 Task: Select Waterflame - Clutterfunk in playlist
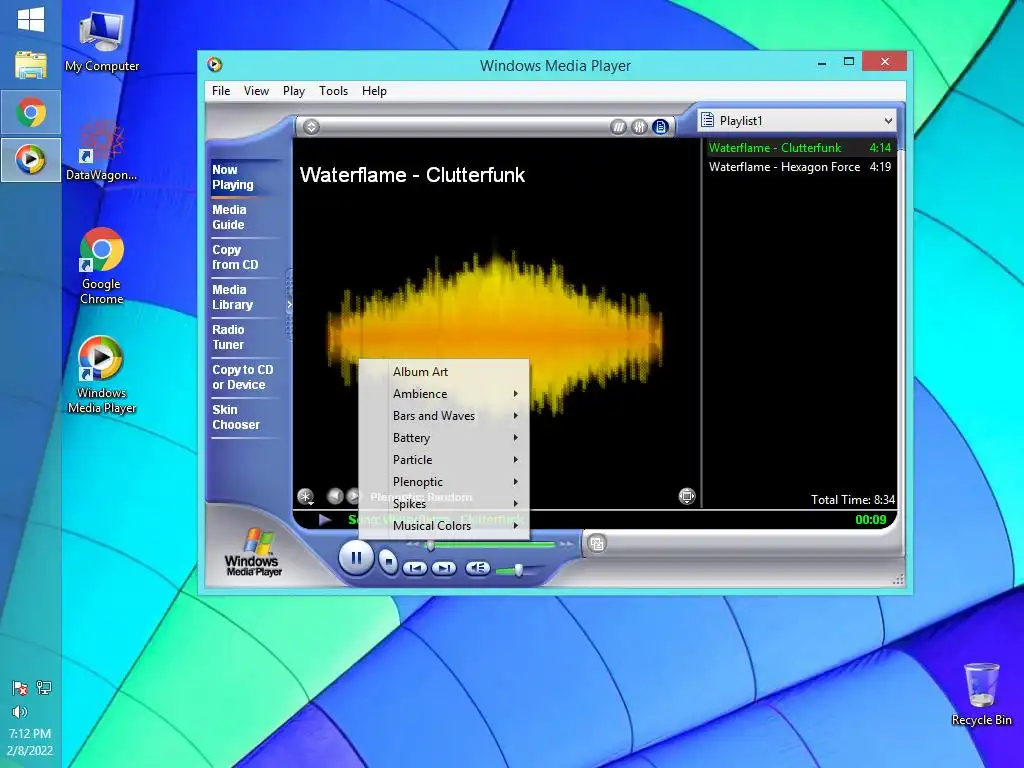click(799, 148)
